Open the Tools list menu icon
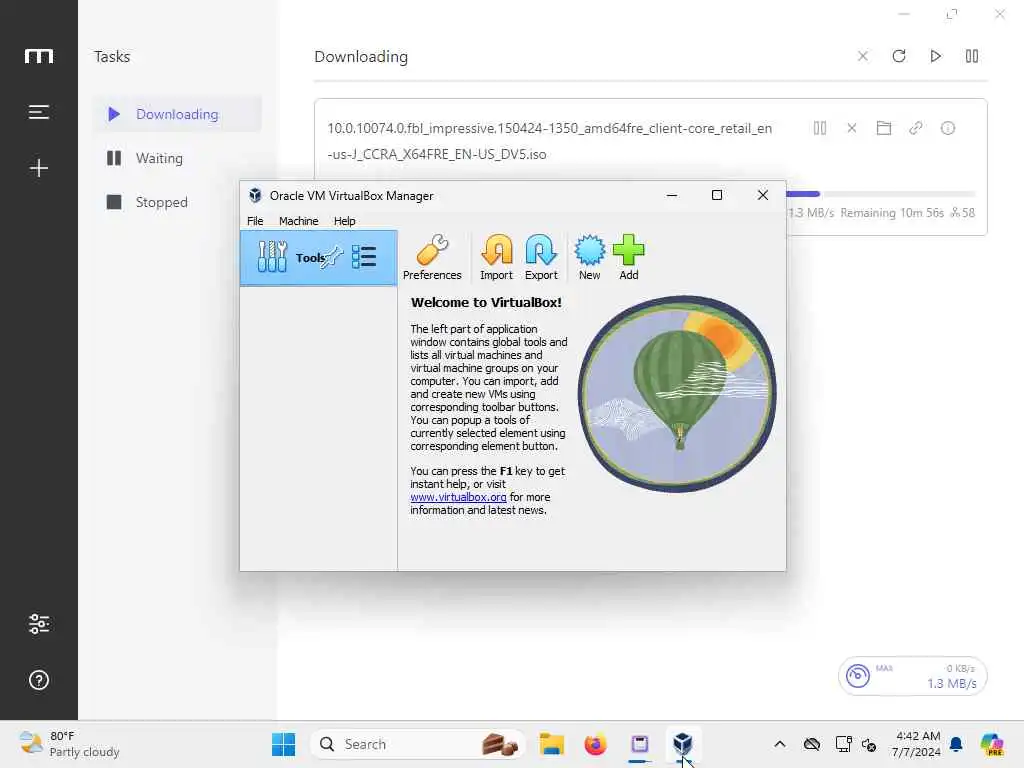 364,257
